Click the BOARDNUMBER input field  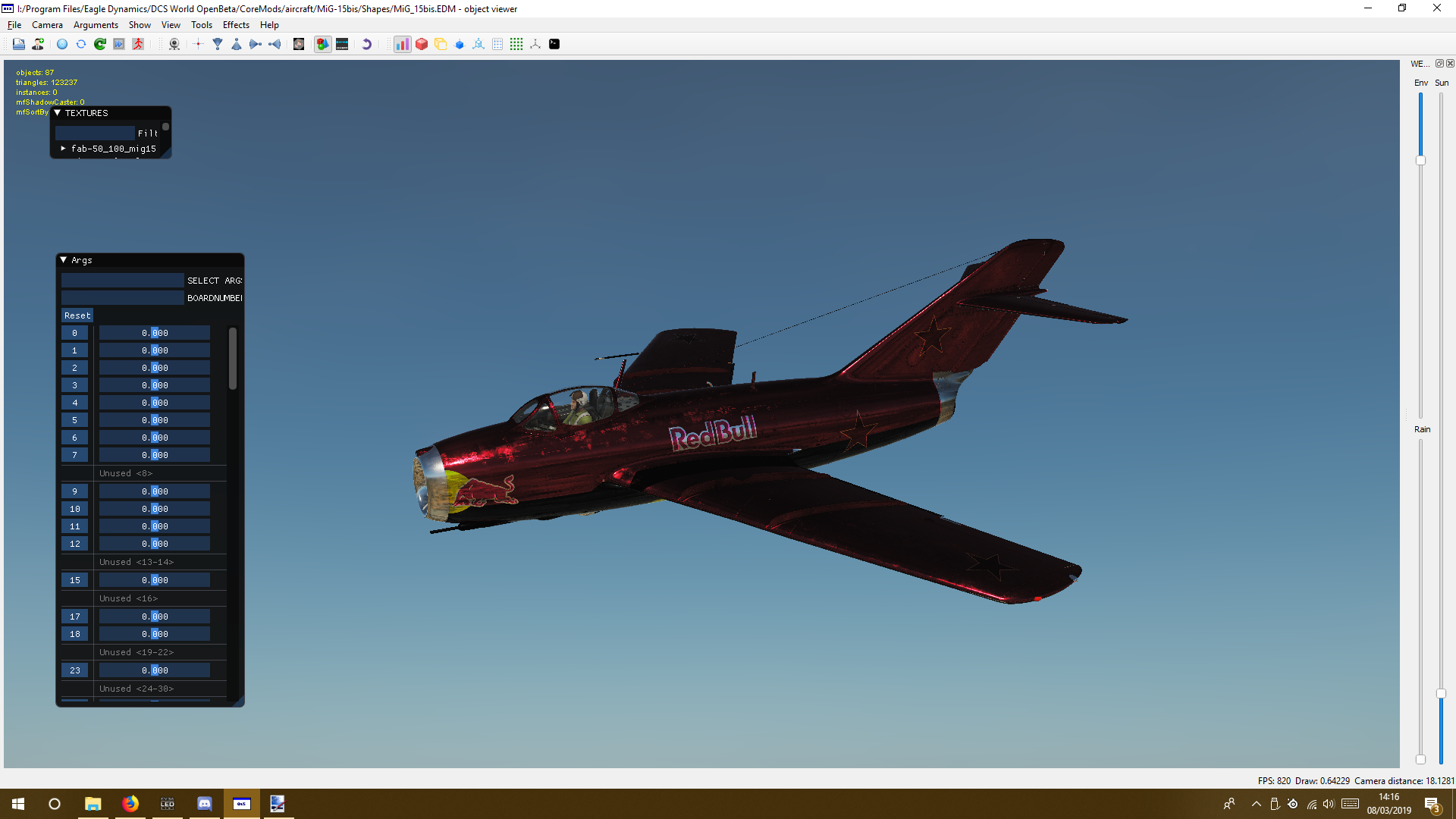pyautogui.click(x=122, y=298)
